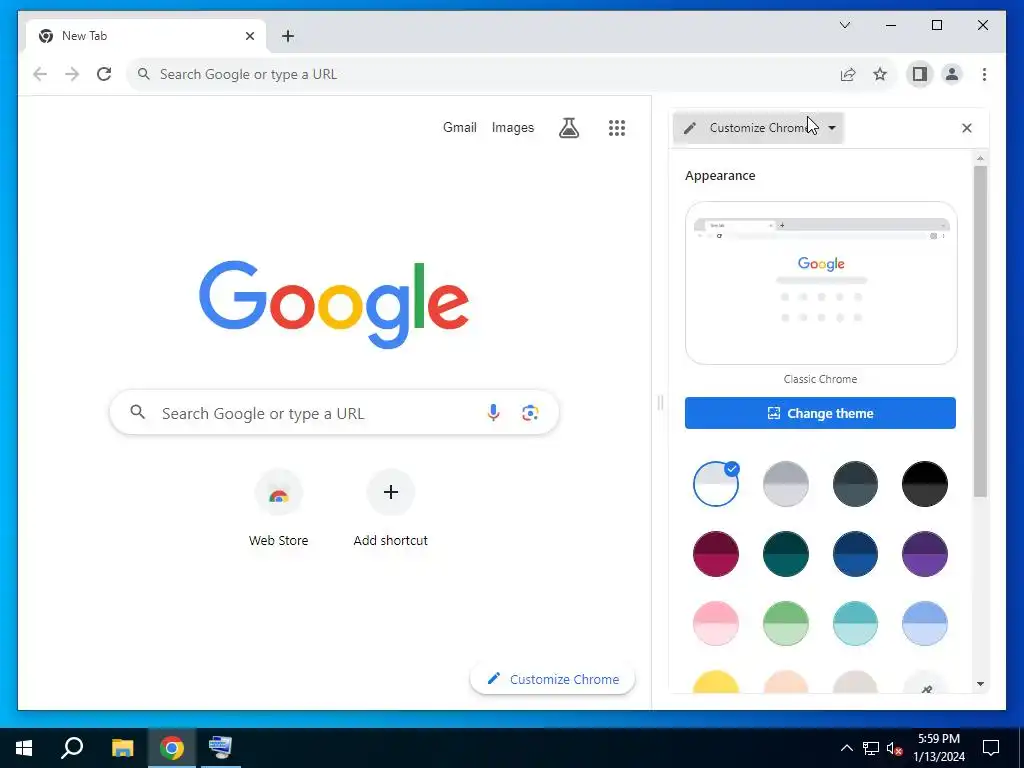
Task: Open the tab search chevron
Action: click(844, 25)
